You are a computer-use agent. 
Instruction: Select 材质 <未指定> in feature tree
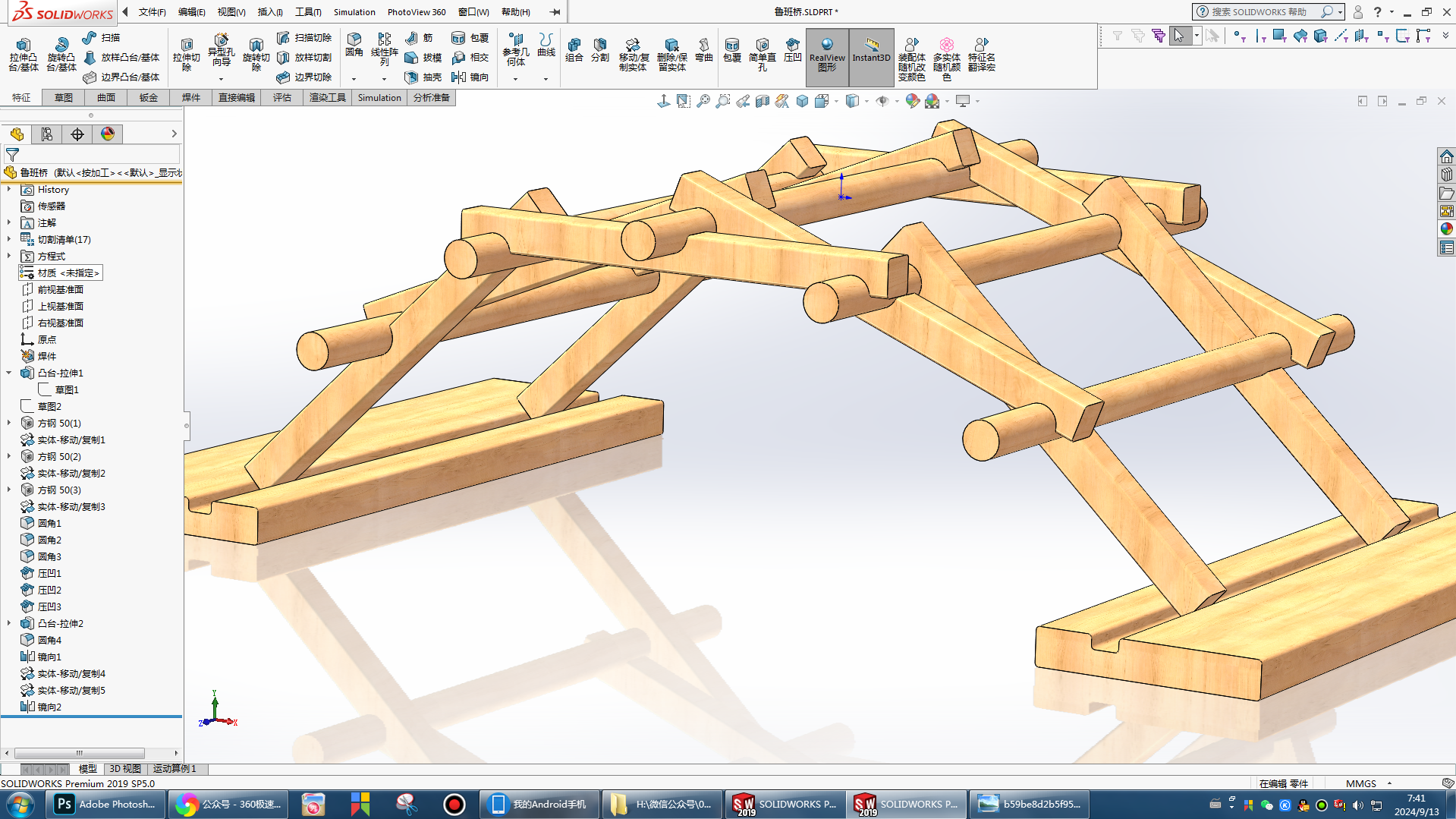click(x=61, y=272)
